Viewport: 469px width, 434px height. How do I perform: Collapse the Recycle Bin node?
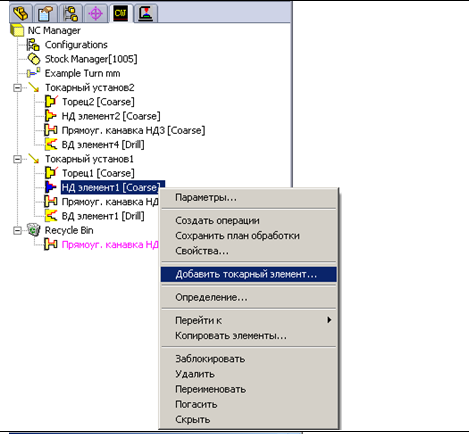[17, 230]
